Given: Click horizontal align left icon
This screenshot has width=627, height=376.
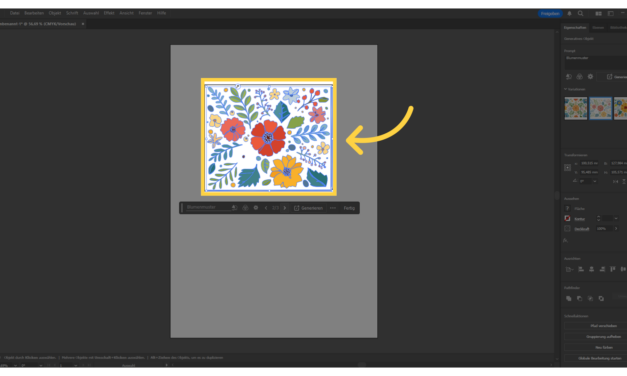Looking at the screenshot, I should [581, 270].
